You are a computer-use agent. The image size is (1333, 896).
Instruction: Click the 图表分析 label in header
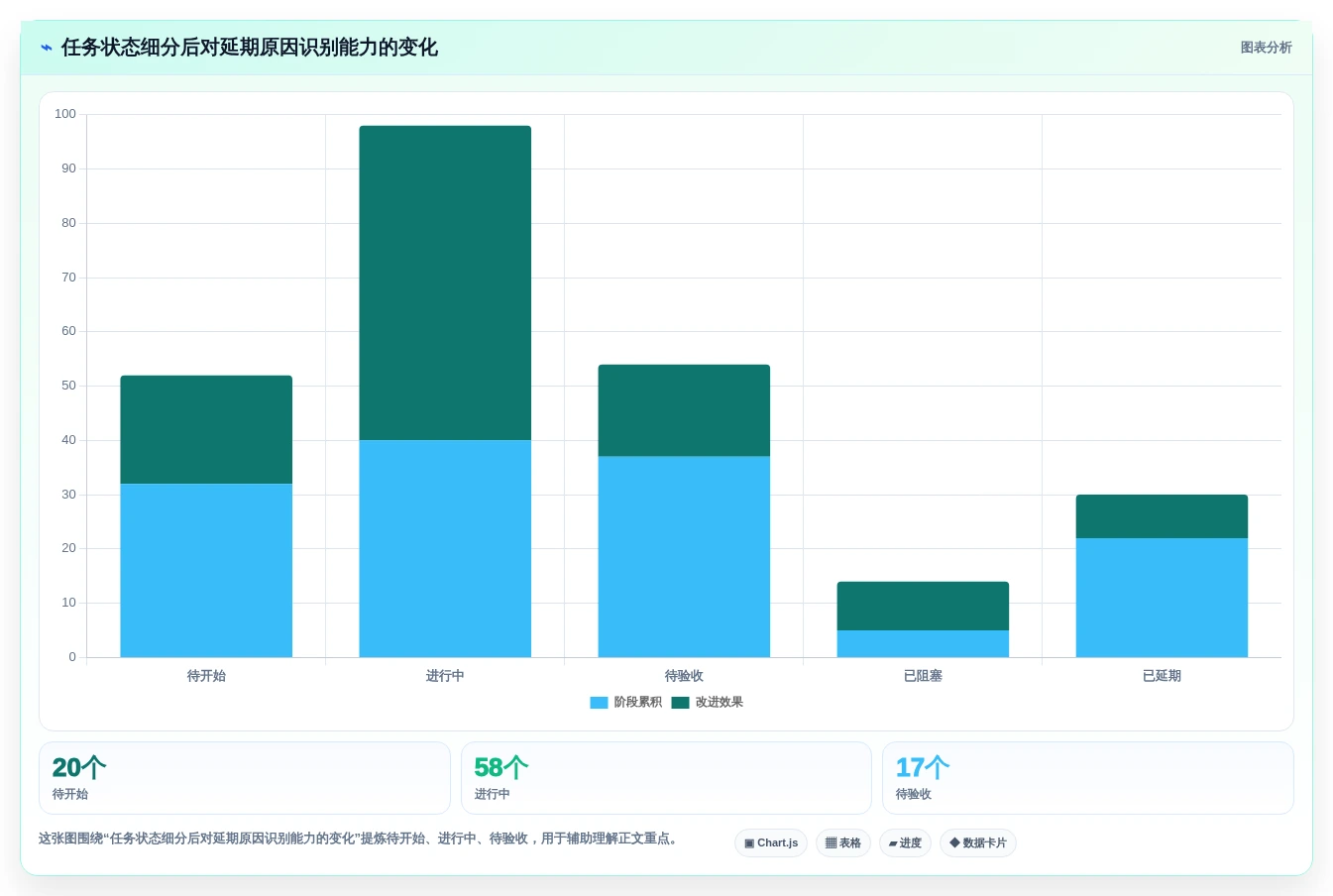click(1266, 48)
